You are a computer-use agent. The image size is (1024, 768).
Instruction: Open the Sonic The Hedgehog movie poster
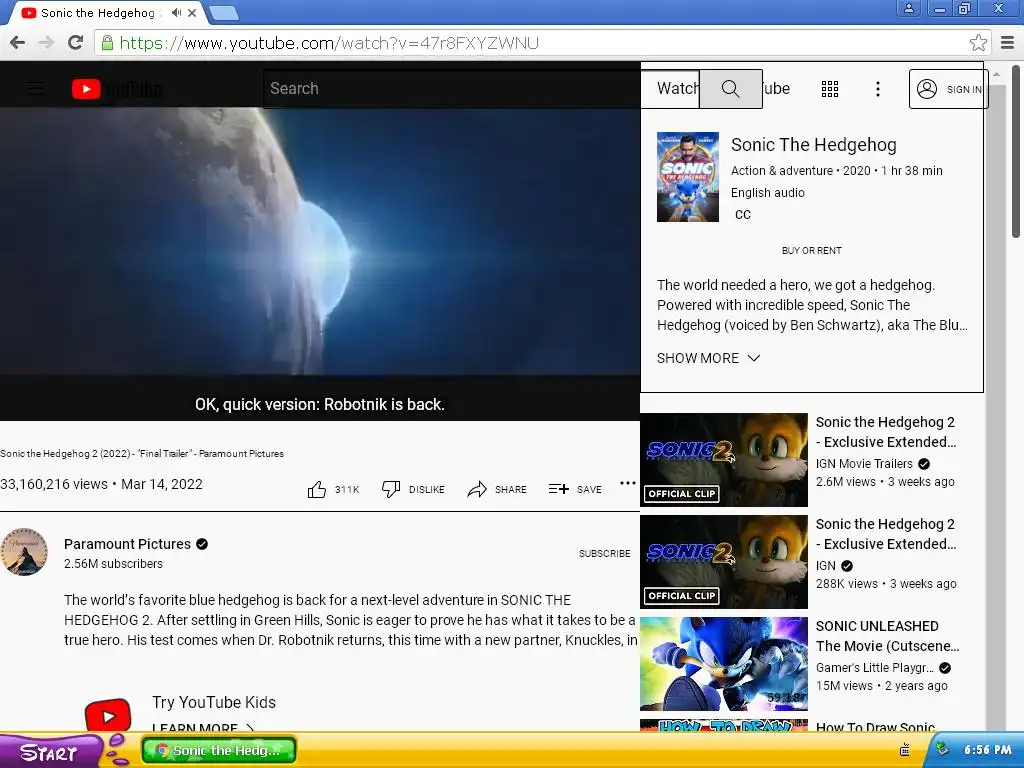[688, 177]
